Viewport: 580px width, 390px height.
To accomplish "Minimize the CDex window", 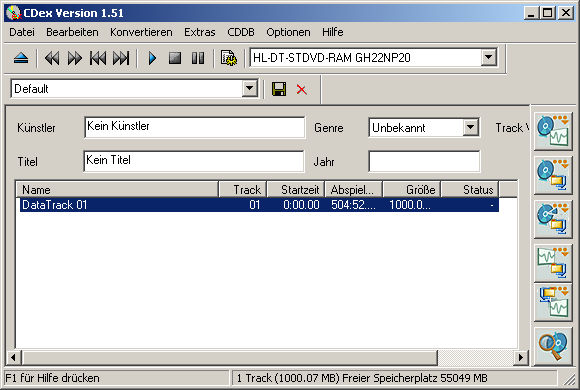I will [x=531, y=13].
